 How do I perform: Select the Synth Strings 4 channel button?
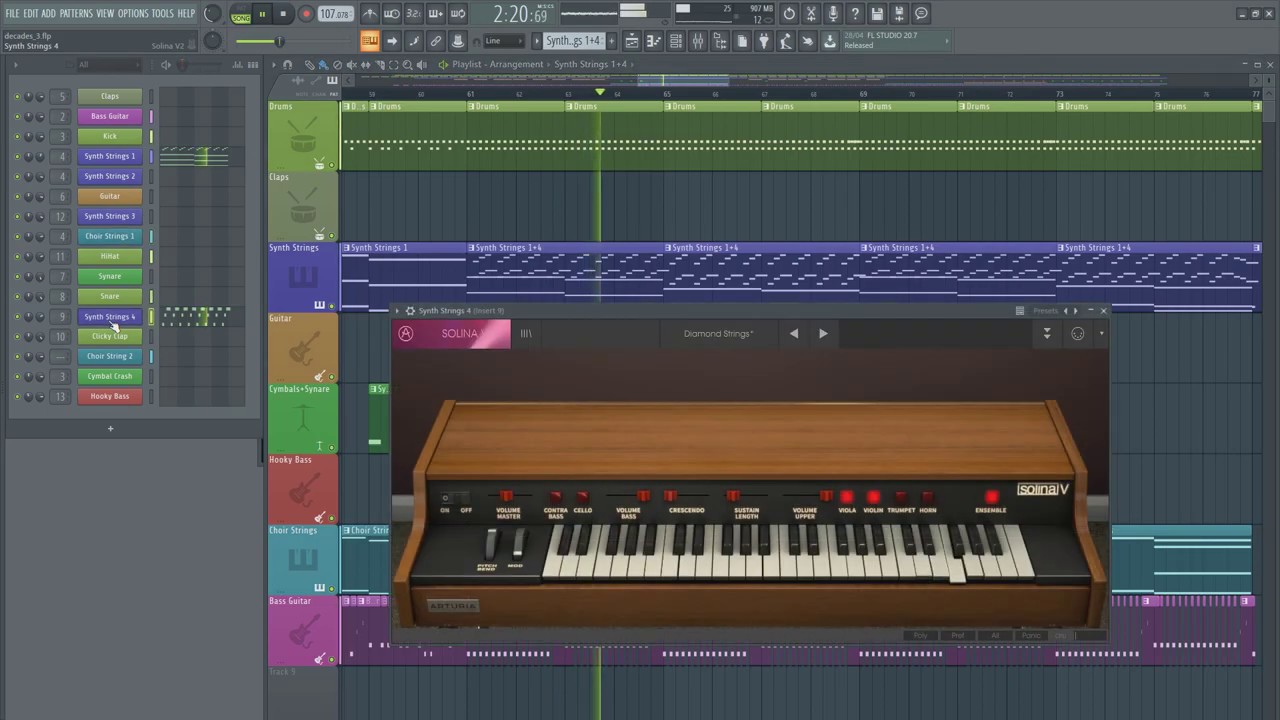click(x=110, y=316)
